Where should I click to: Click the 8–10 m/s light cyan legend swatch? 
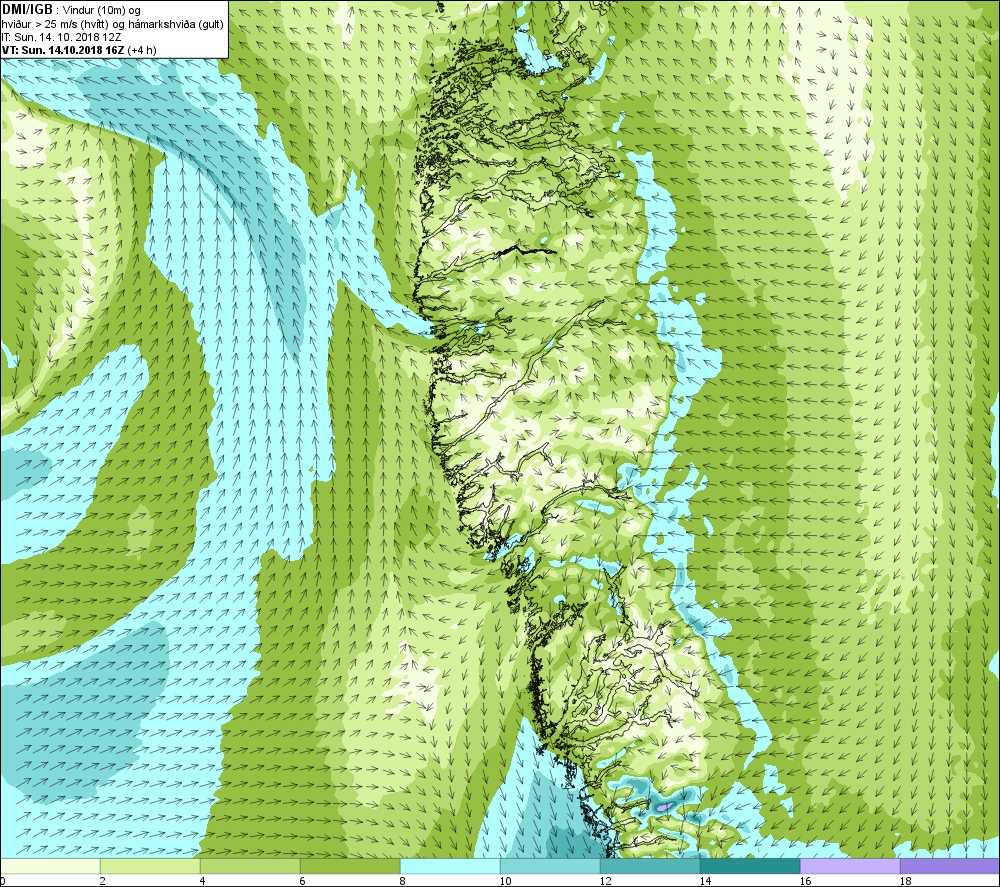pos(450,866)
